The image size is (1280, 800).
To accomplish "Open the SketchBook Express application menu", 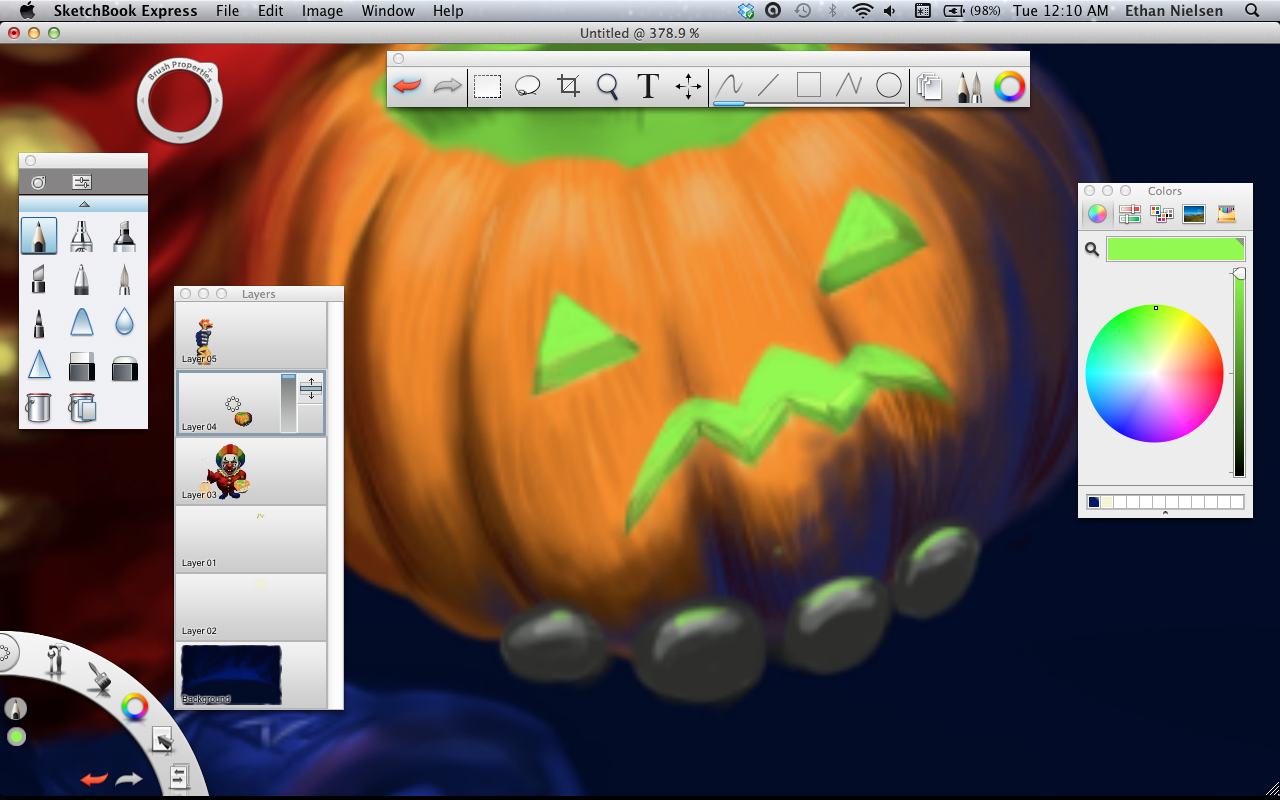I will [x=125, y=11].
